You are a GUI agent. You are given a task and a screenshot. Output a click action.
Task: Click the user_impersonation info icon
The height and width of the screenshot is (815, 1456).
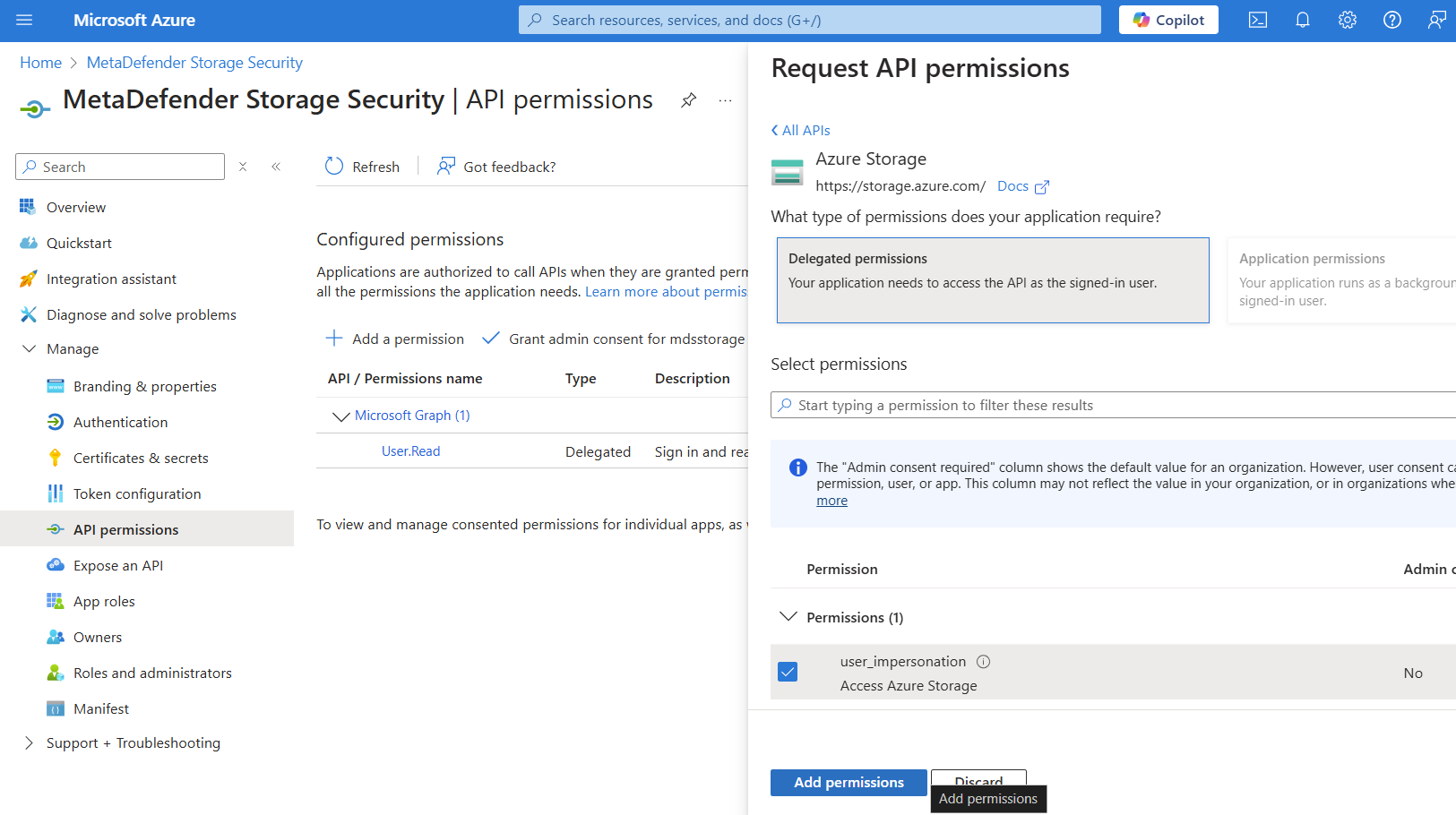tap(983, 662)
